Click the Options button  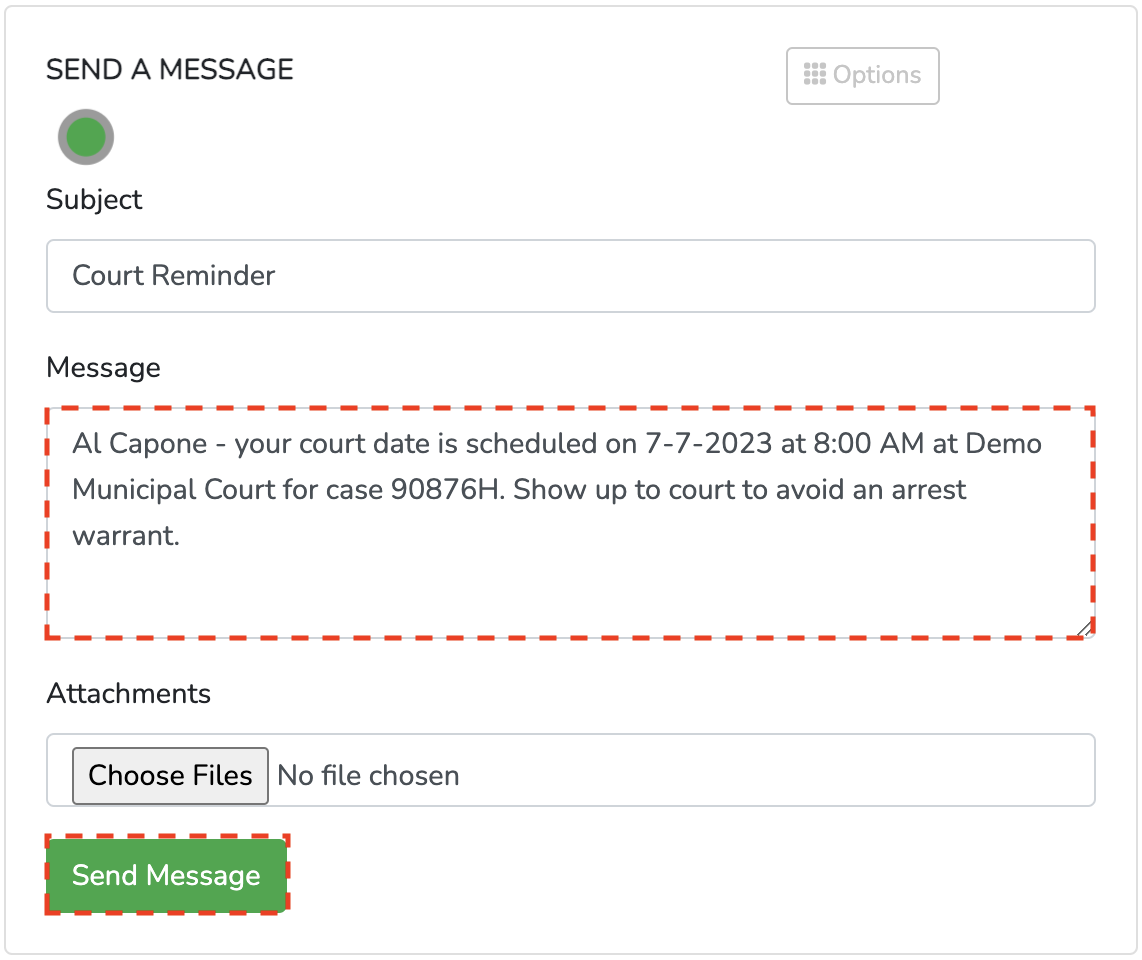[x=862, y=75]
